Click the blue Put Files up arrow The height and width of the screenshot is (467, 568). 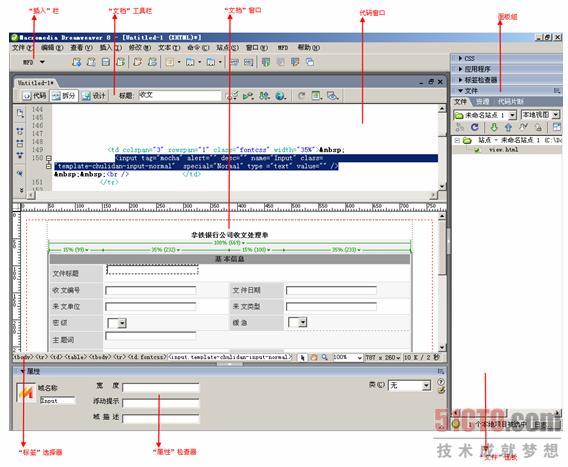point(508,127)
